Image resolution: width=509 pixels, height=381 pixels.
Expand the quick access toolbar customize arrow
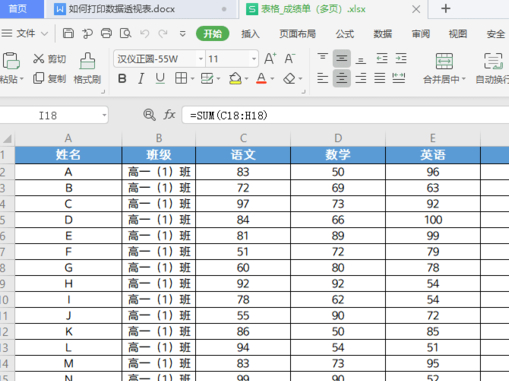[182, 34]
